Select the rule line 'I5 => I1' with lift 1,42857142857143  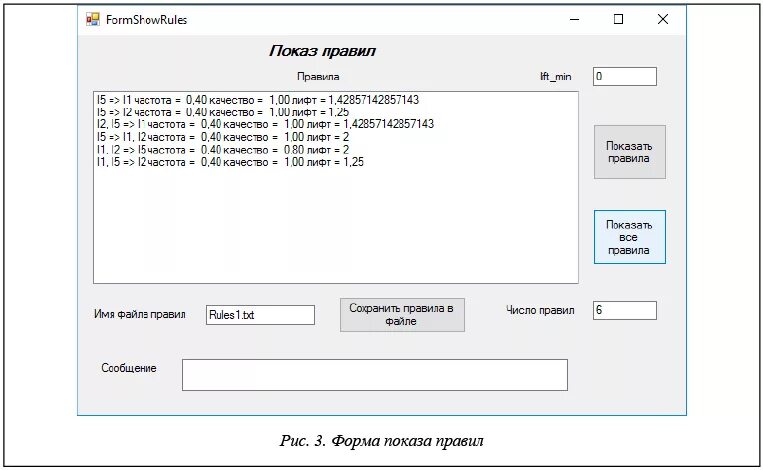258,100
